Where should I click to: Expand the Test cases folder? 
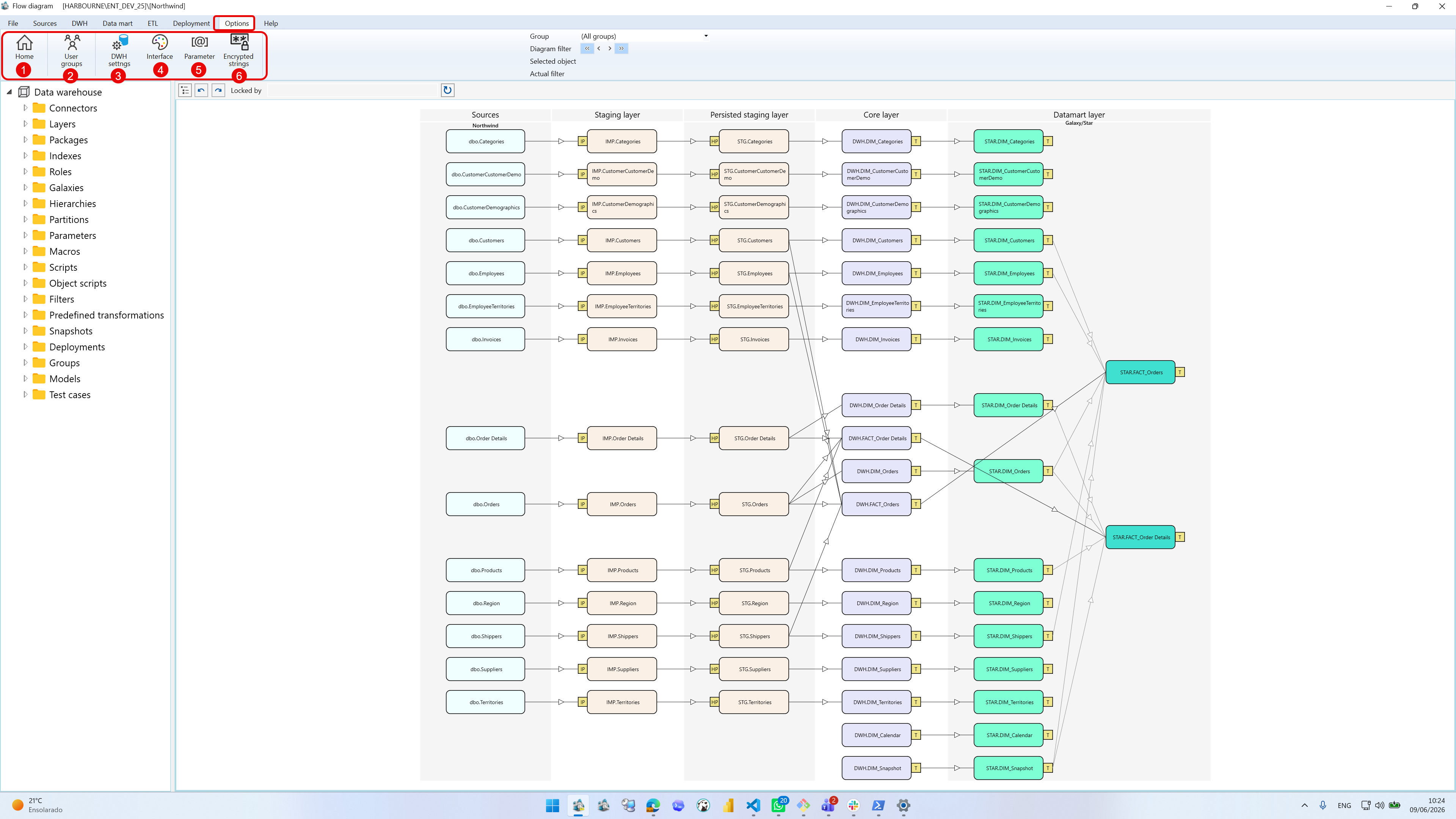pos(25,394)
